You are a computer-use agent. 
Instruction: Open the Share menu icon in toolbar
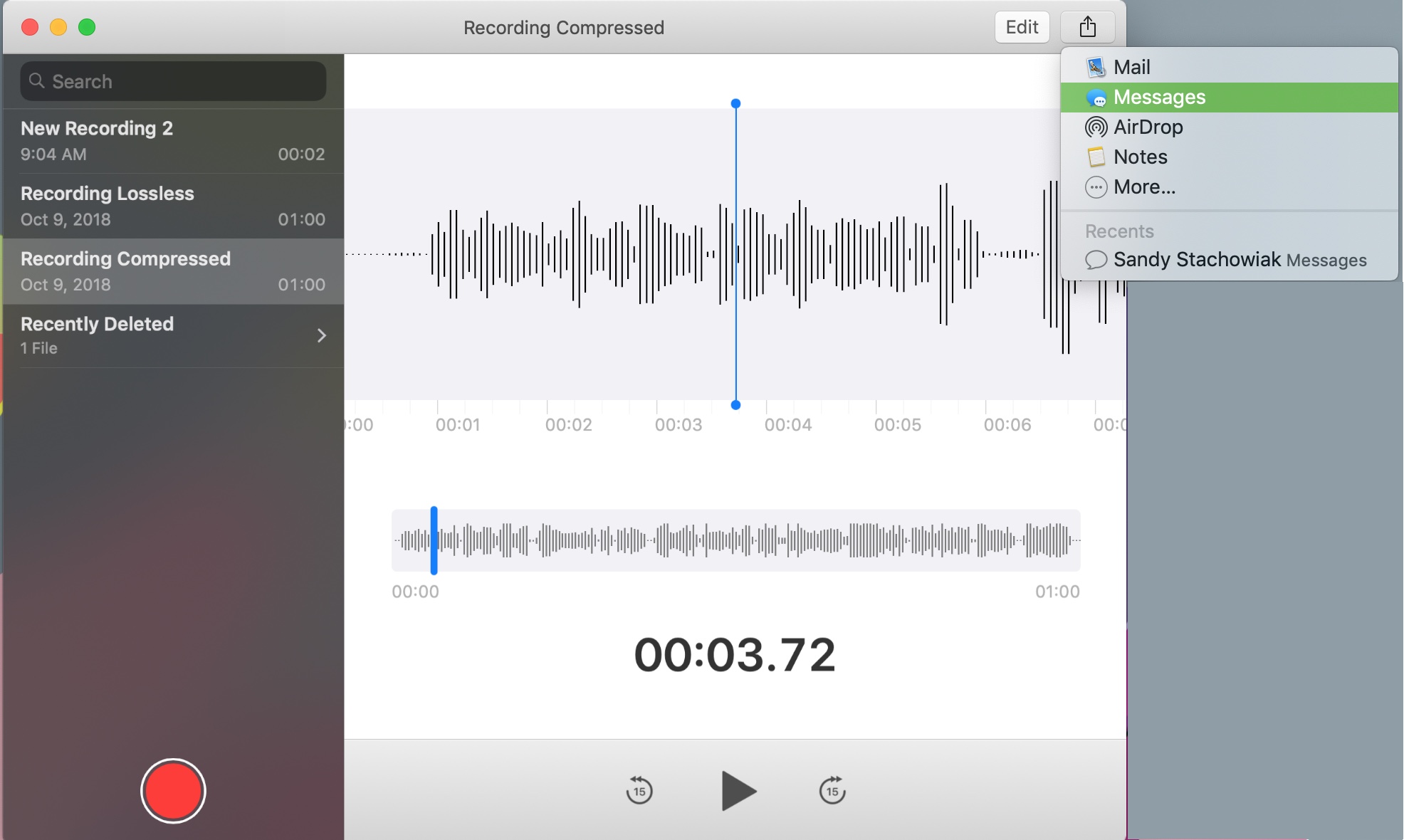1087,28
